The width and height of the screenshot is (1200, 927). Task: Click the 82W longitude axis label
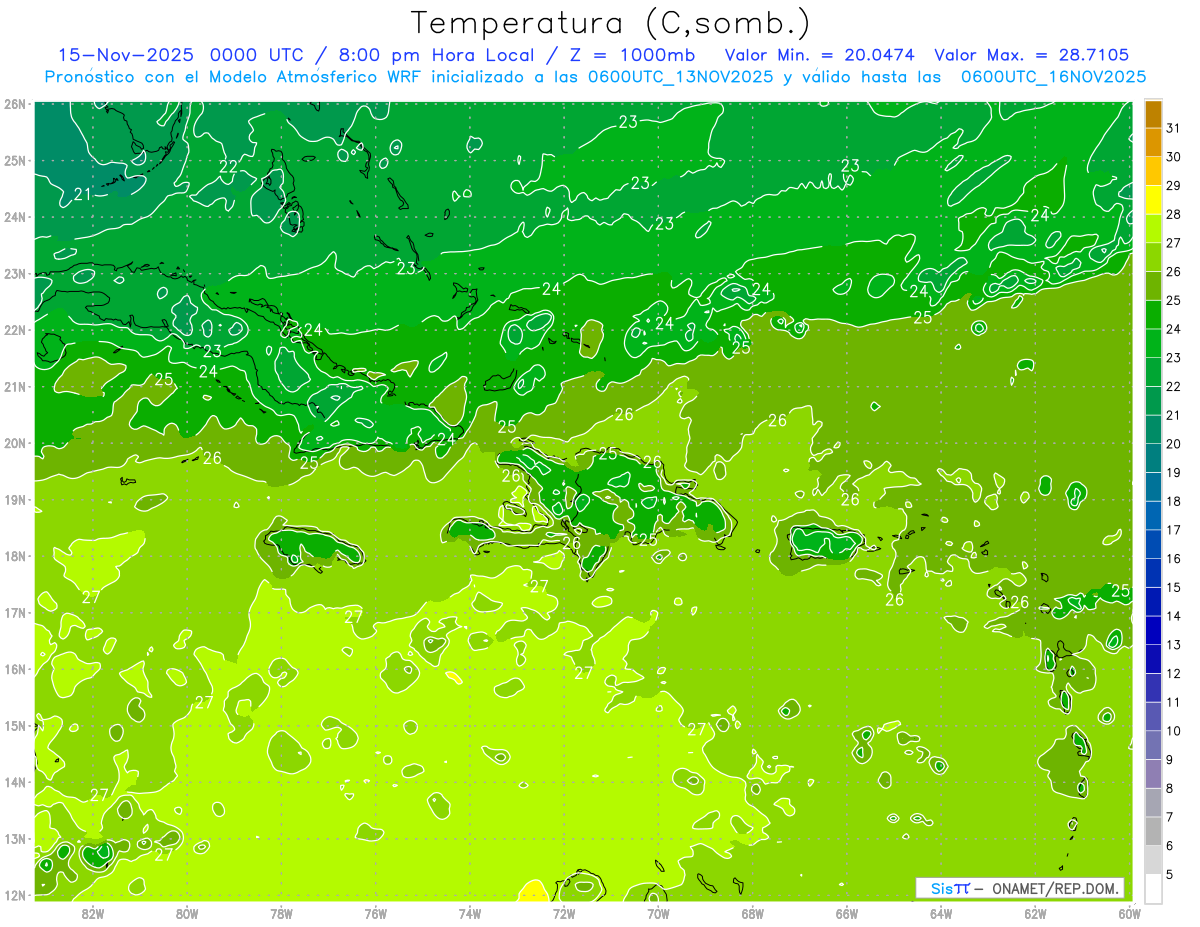coord(93,913)
